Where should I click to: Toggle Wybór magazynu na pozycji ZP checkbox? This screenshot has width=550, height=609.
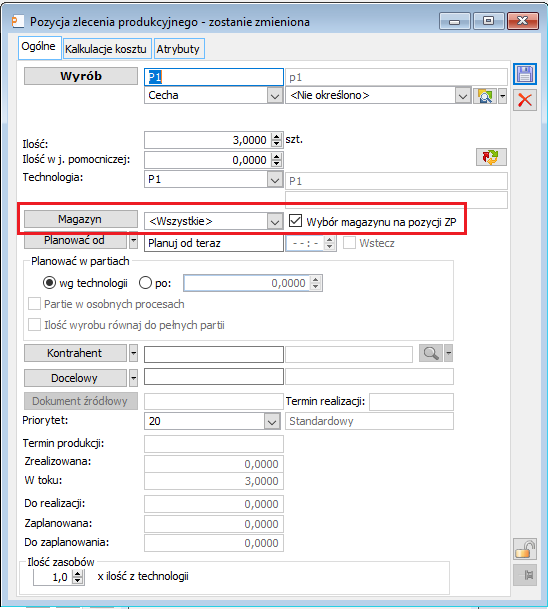pos(295,221)
